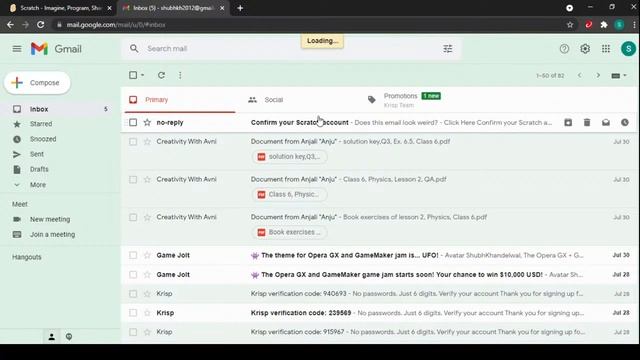Viewport: 640px width, 360px height.
Task: Open Hangouts contacts person icon
Action: click(x=51, y=337)
